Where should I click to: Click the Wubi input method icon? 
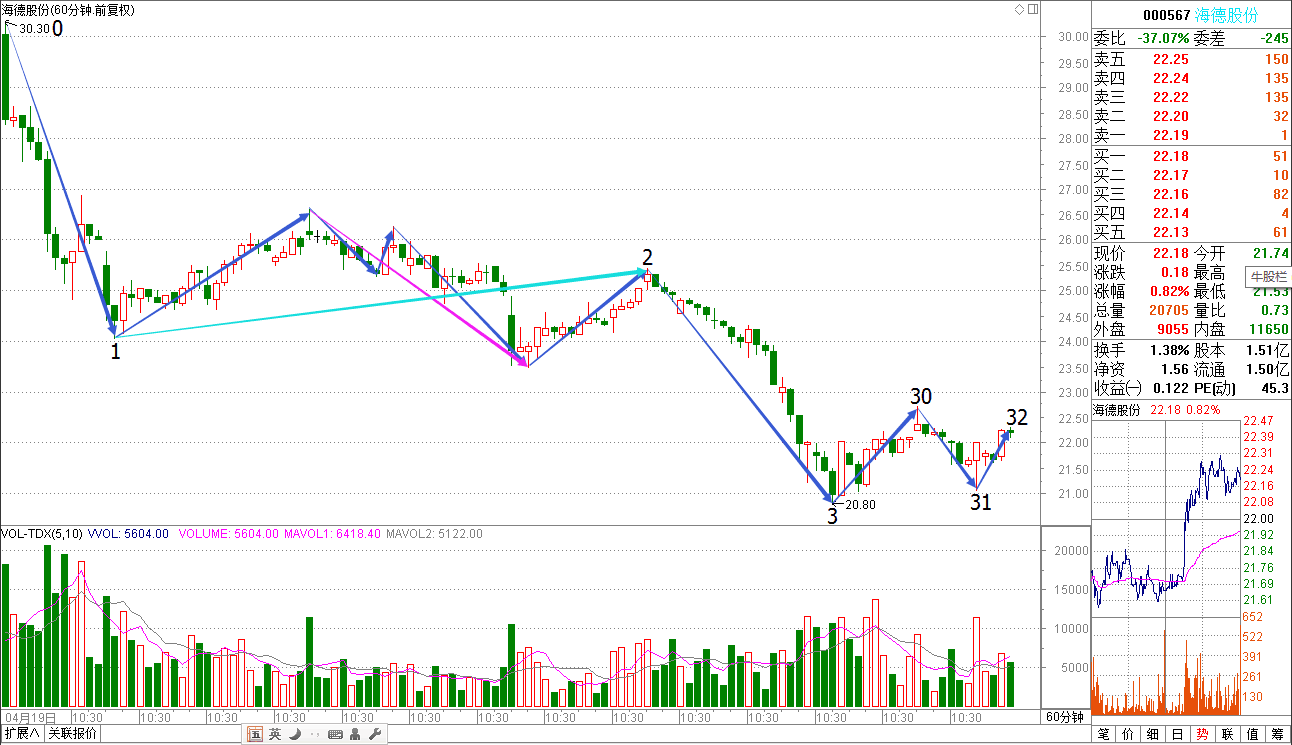(x=256, y=734)
